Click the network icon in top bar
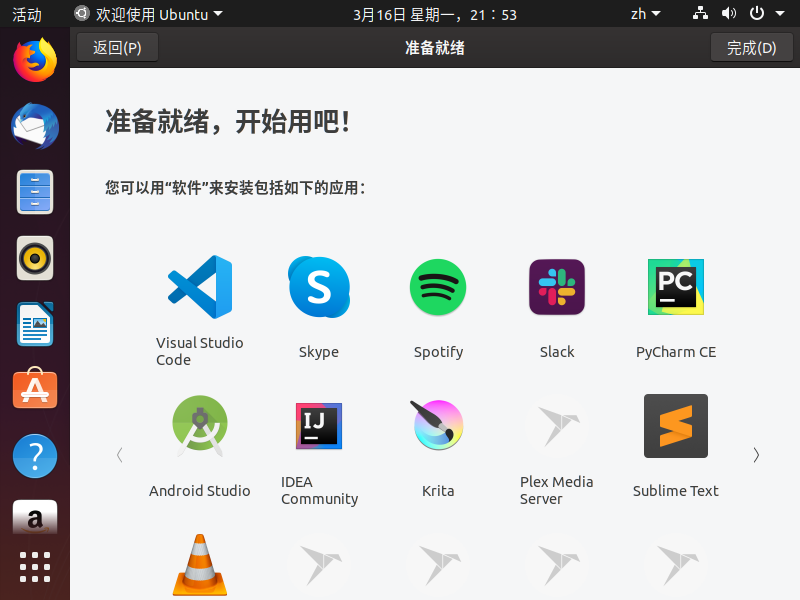Image resolution: width=800 pixels, height=600 pixels. click(700, 13)
